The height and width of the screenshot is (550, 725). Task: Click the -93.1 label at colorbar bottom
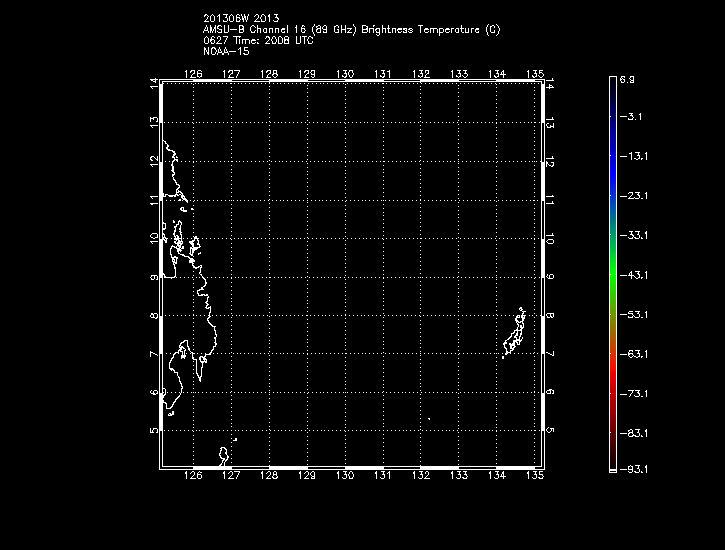click(x=633, y=469)
